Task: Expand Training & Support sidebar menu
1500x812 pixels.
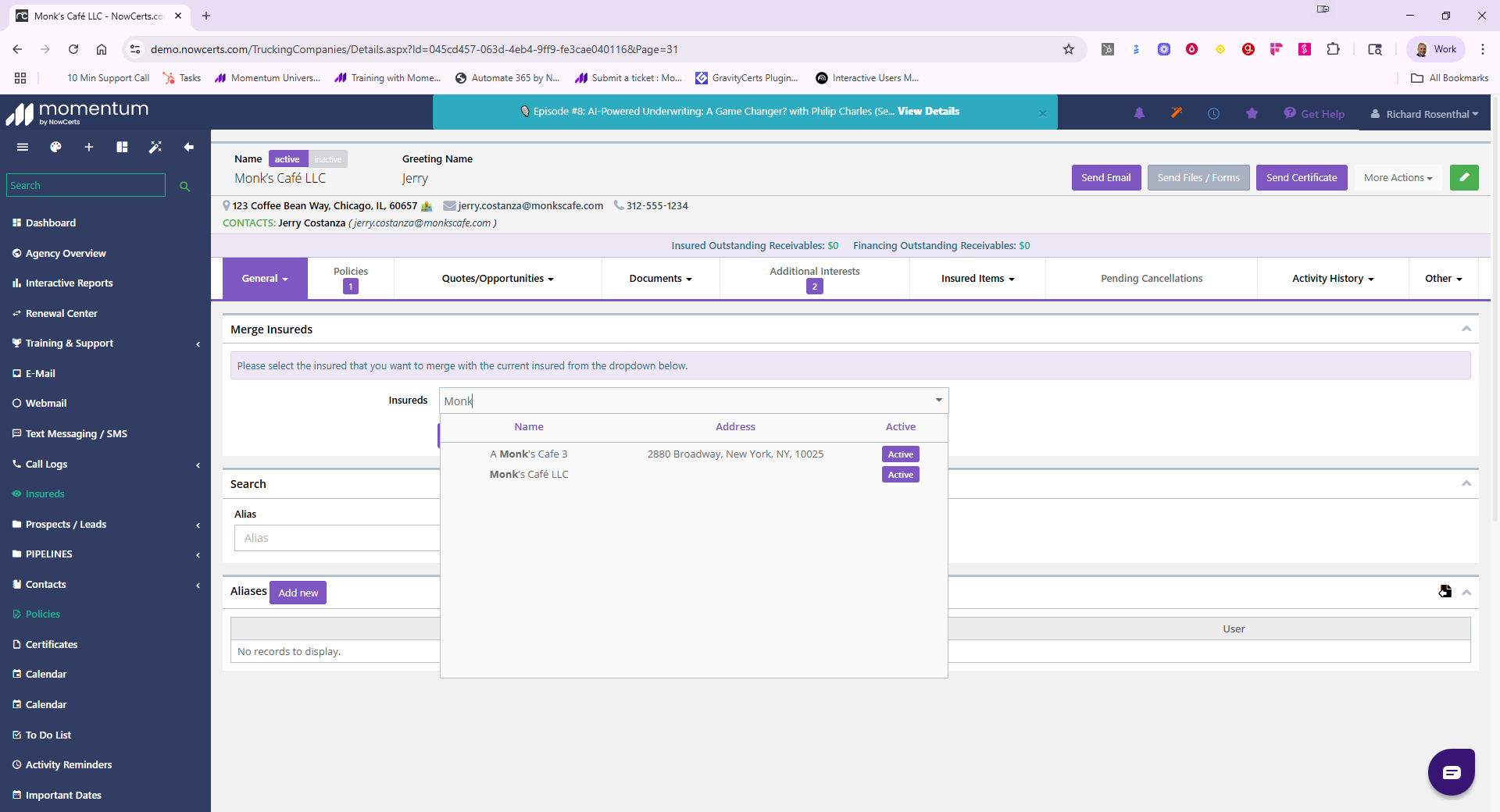Action: (x=105, y=344)
